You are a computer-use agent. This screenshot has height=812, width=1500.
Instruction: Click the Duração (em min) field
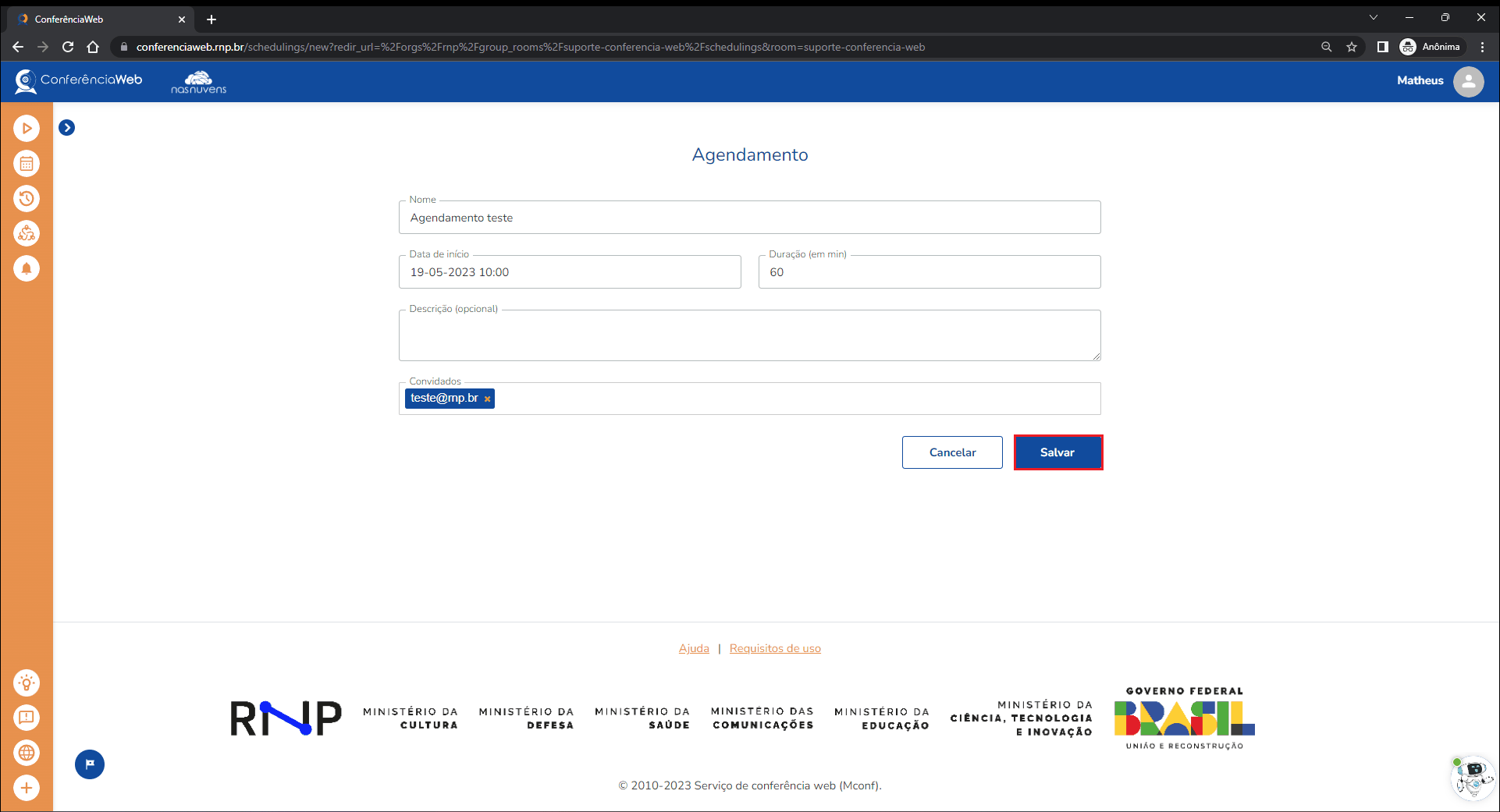pyautogui.click(x=929, y=272)
